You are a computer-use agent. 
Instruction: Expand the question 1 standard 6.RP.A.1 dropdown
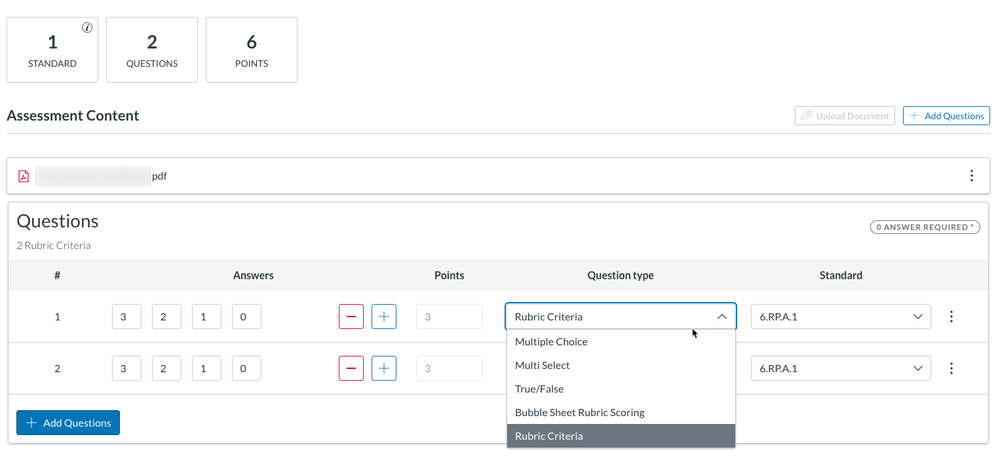pyautogui.click(x=840, y=317)
